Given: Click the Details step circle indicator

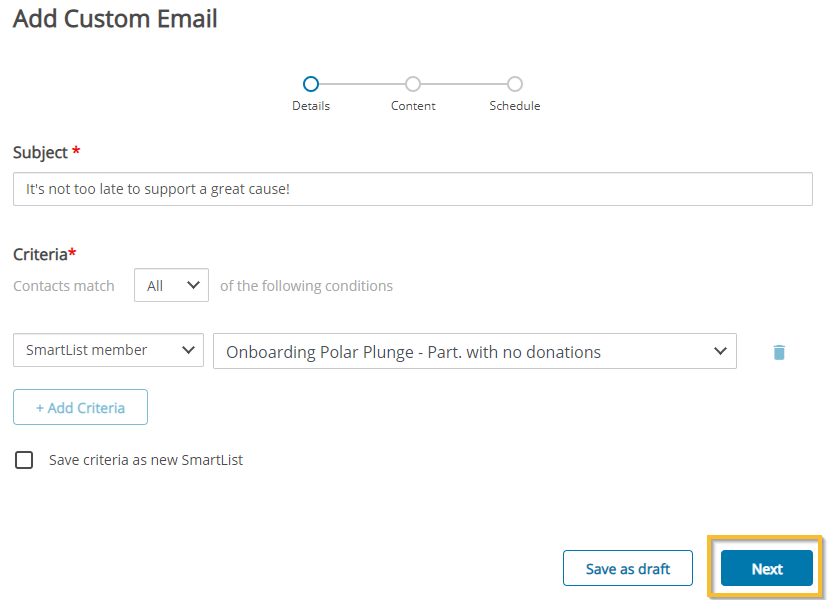Looking at the screenshot, I should point(311,84).
